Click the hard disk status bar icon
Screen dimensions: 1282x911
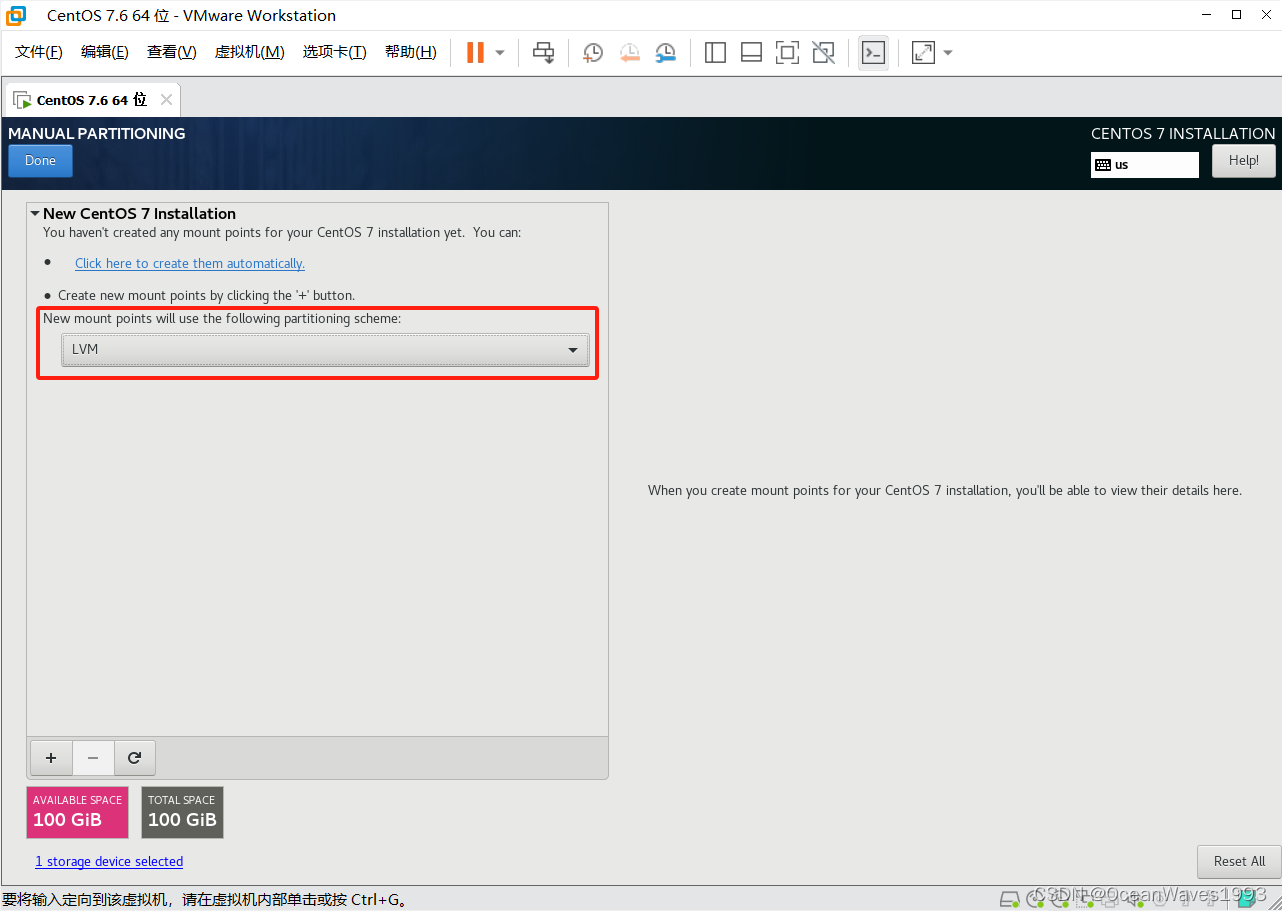pos(1010,898)
